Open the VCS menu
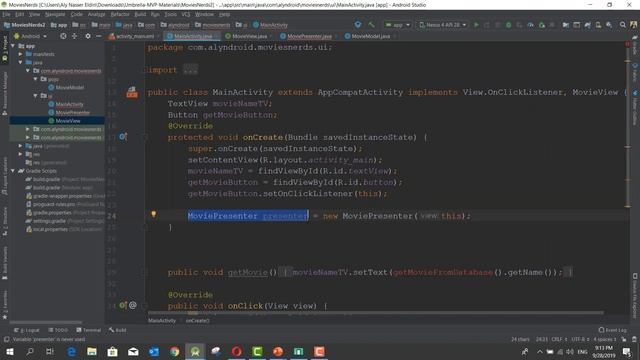The image size is (640, 360). (x=186, y=14)
